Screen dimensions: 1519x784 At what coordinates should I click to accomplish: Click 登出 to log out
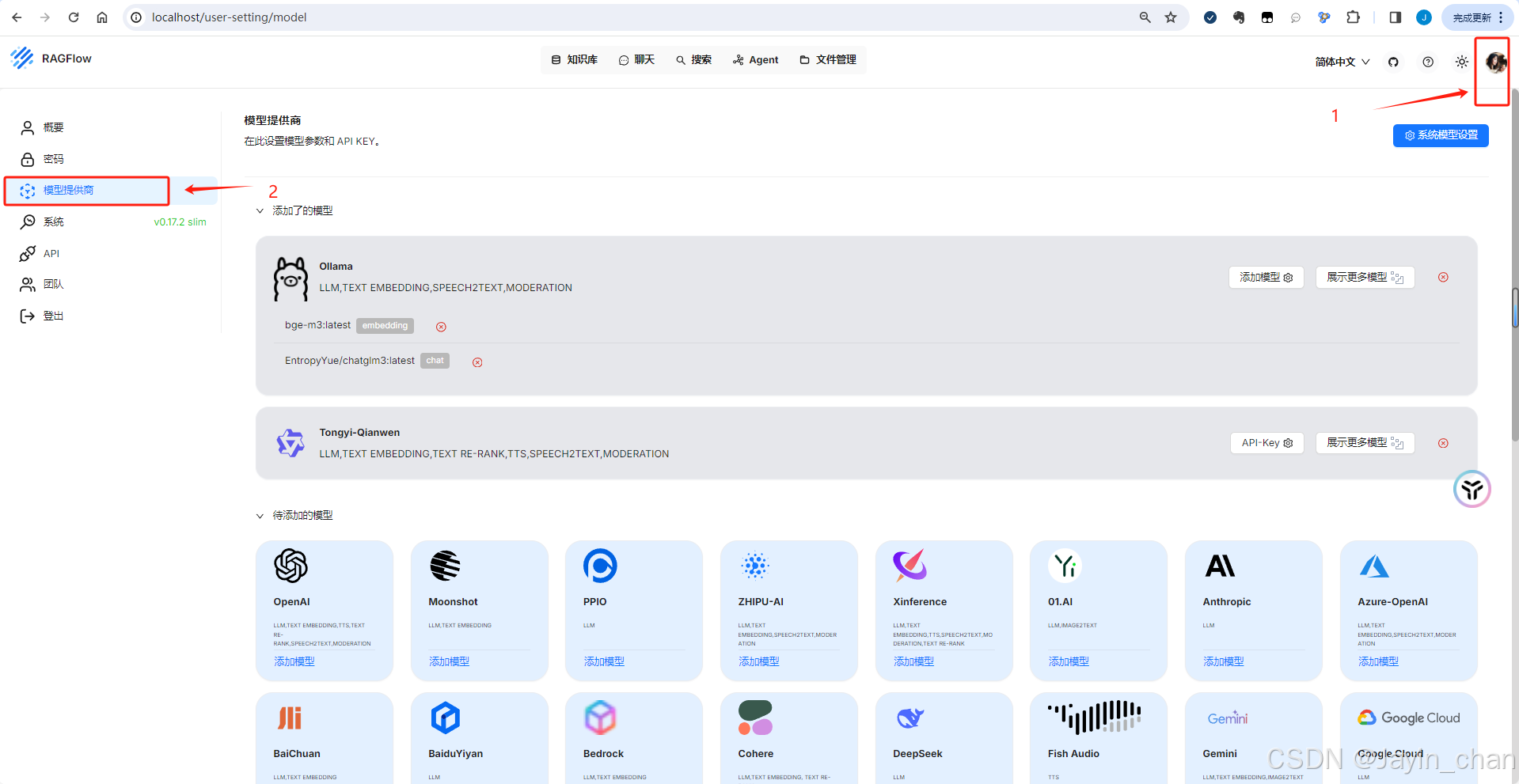[111, 316]
